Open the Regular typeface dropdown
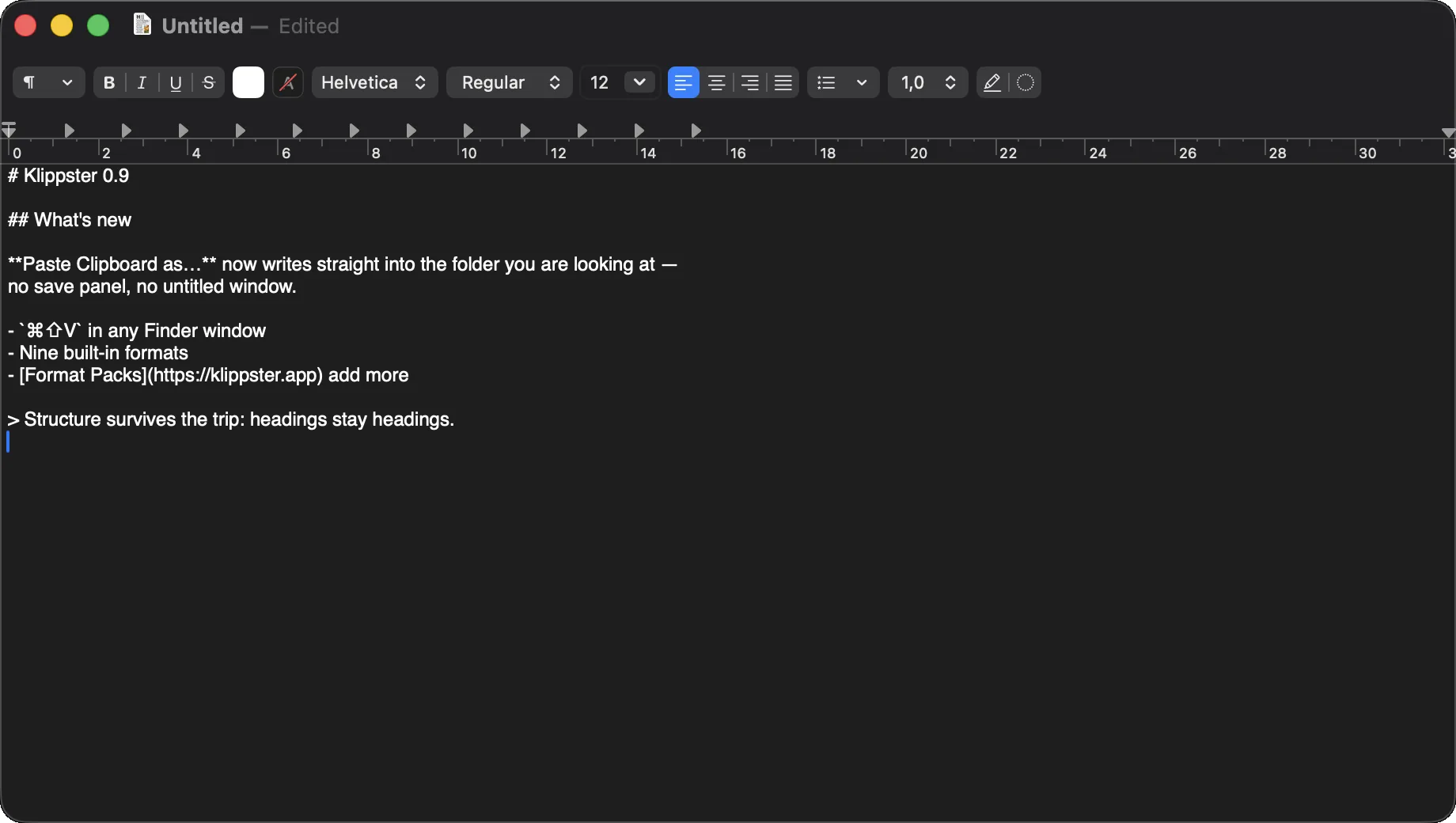Screen dimensions: 1456x823 [x=510, y=82]
